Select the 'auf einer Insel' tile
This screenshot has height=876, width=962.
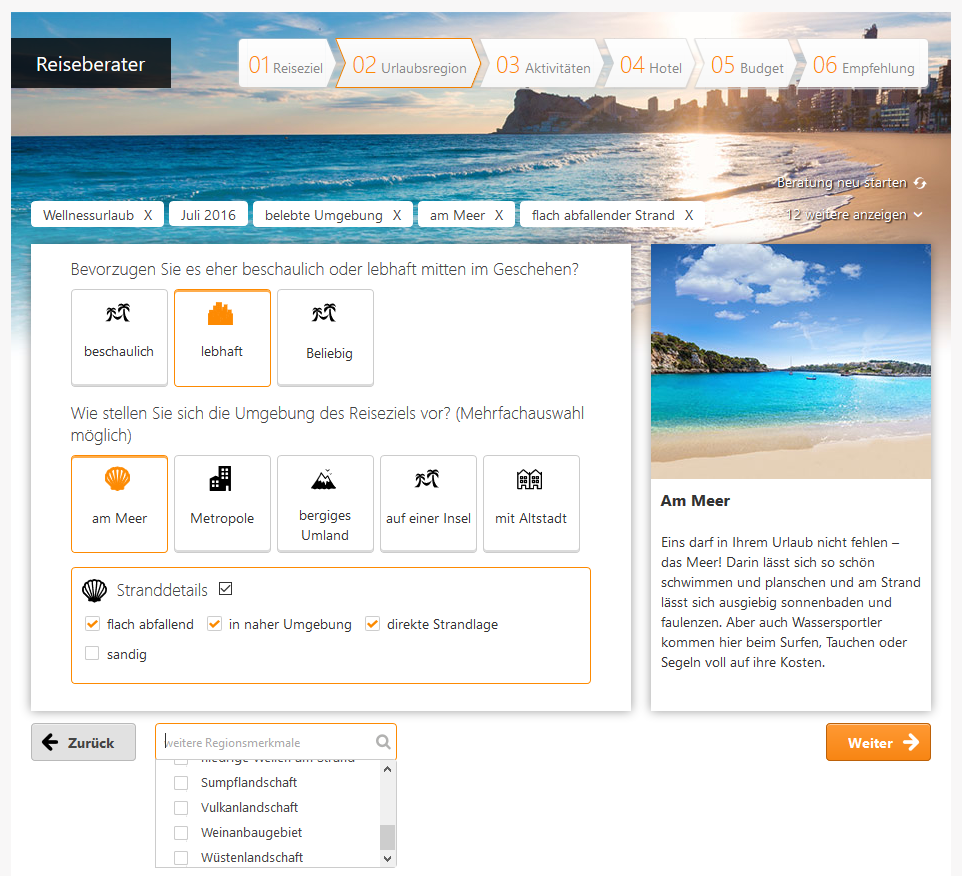pos(428,504)
